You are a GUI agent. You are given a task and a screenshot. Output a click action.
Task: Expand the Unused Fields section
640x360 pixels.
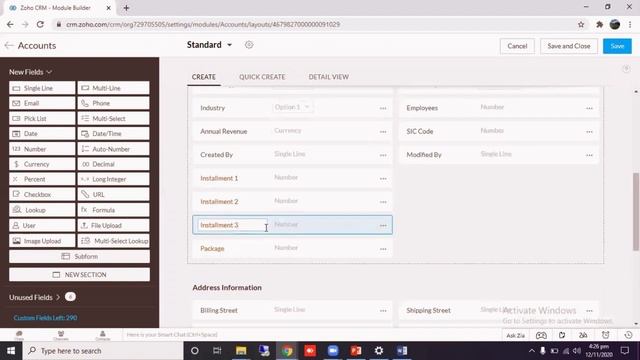click(35, 297)
